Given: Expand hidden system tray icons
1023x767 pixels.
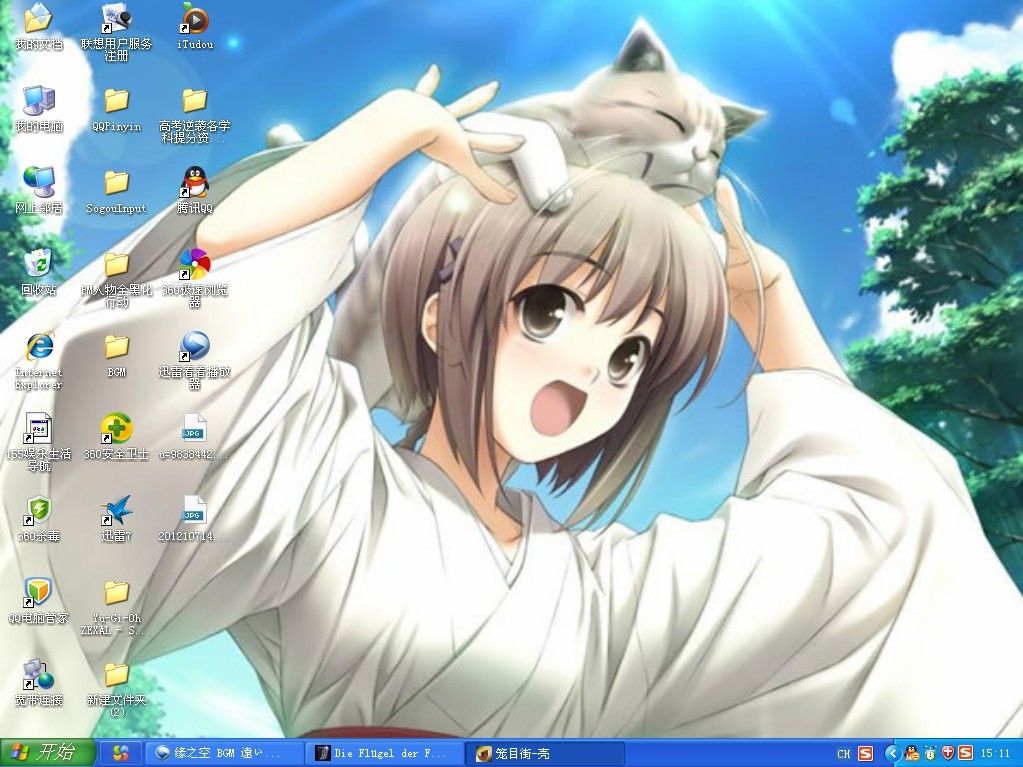Looking at the screenshot, I should (893, 753).
